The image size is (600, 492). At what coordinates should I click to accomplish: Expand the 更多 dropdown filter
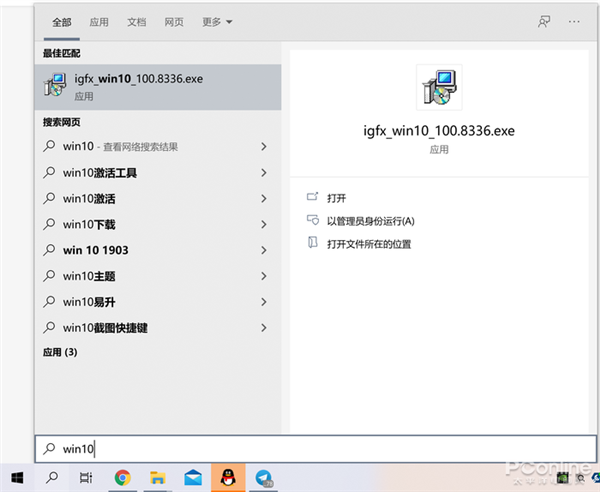pyautogui.click(x=216, y=21)
